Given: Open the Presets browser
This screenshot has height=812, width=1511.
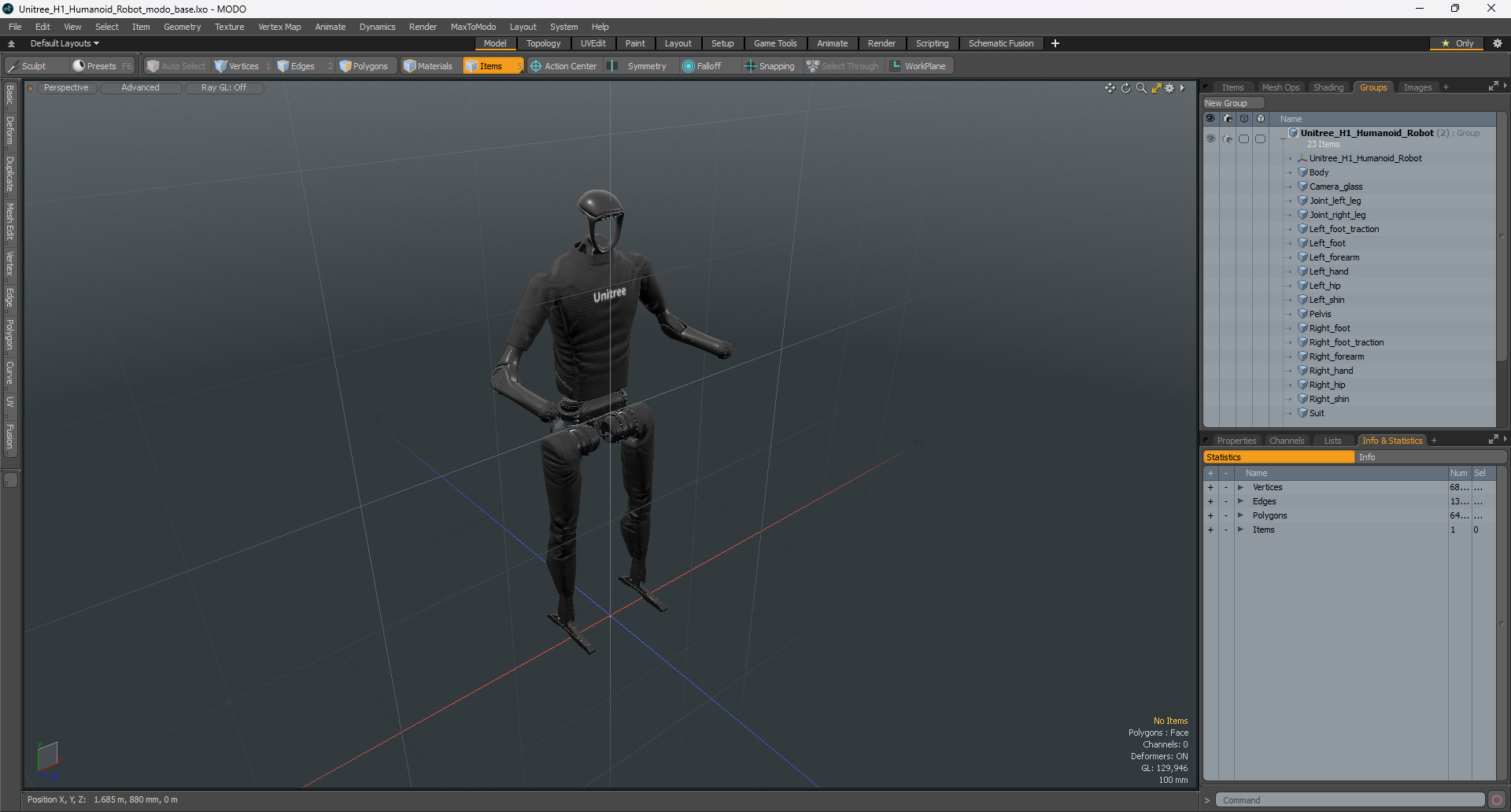Looking at the screenshot, I should pos(102,66).
